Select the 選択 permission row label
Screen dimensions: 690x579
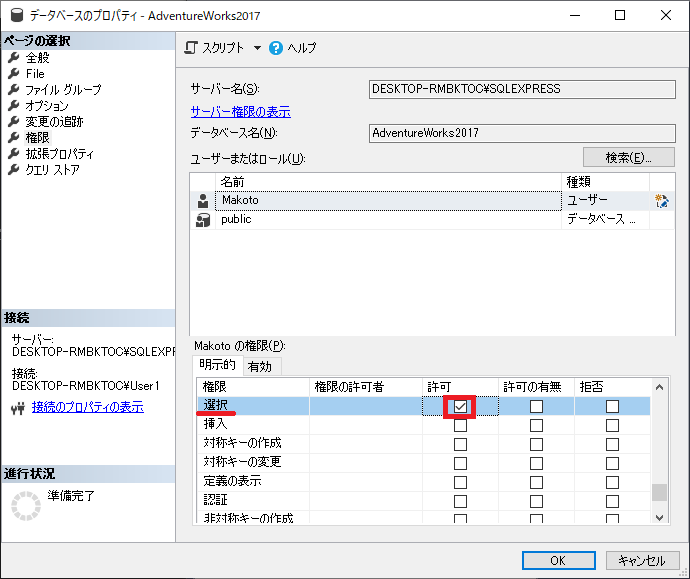(216, 405)
